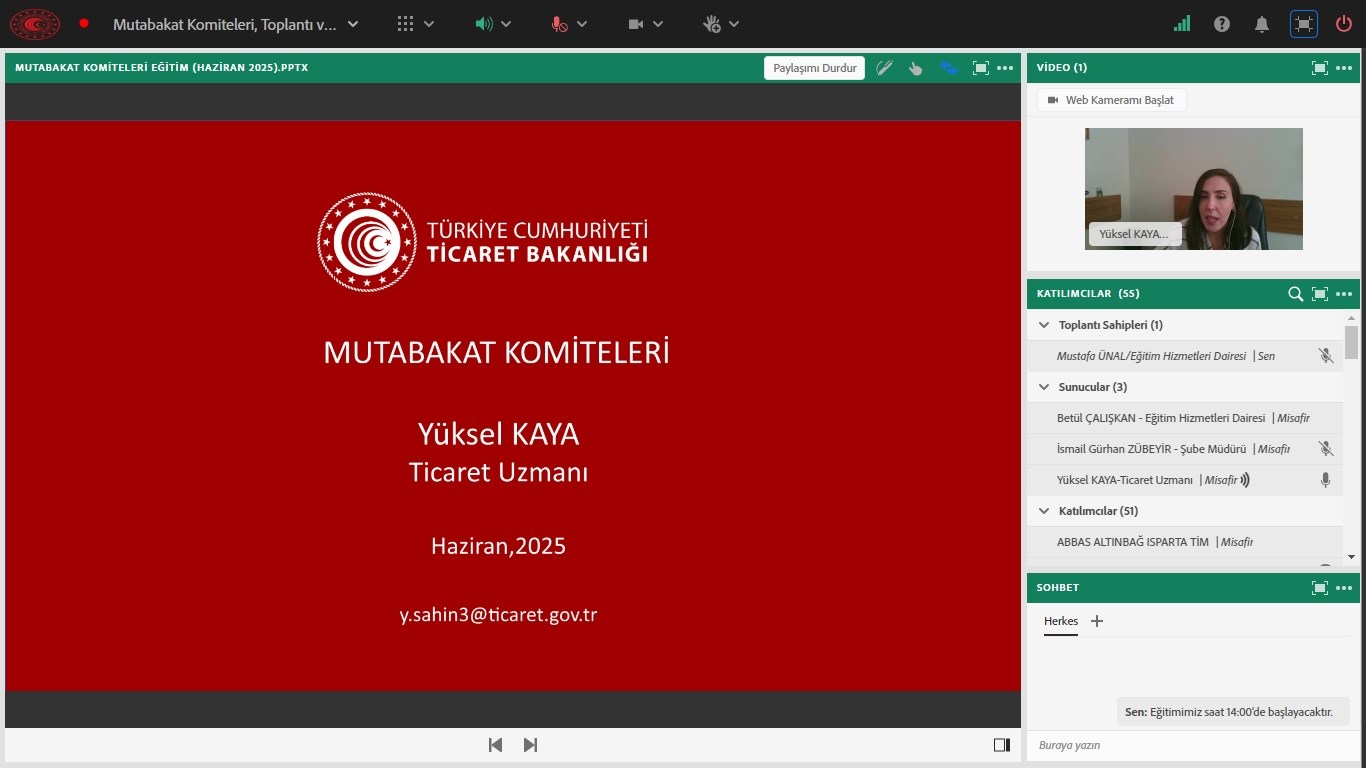Click muted mic icon for Mustafa ÜNAL
The height and width of the screenshot is (768, 1366).
[1325, 356]
